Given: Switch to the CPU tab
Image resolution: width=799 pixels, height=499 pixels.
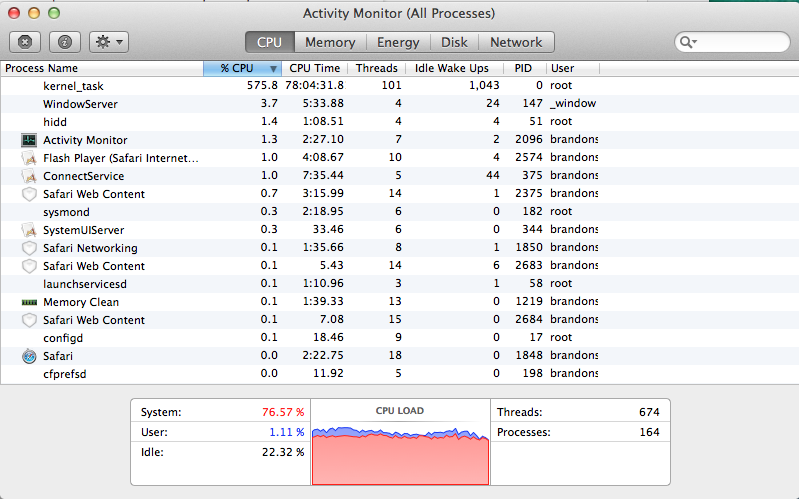Looking at the screenshot, I should tap(270, 42).
